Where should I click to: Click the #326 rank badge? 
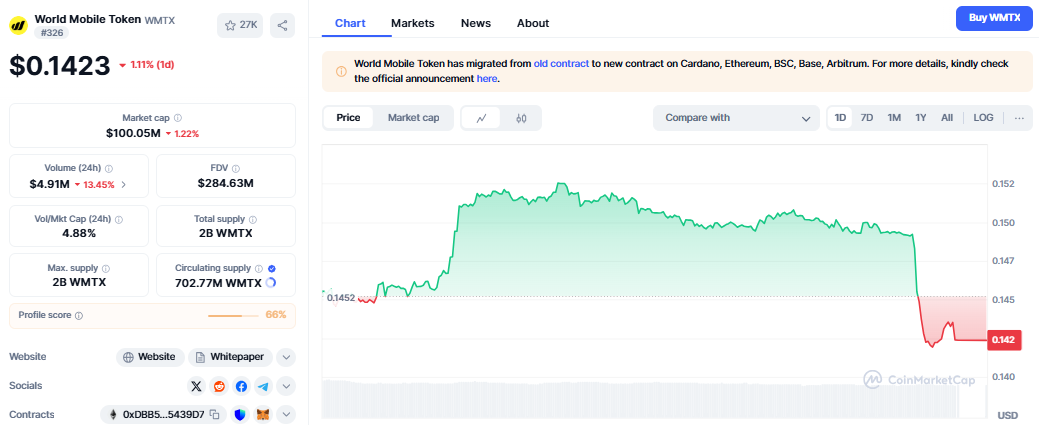[51, 32]
